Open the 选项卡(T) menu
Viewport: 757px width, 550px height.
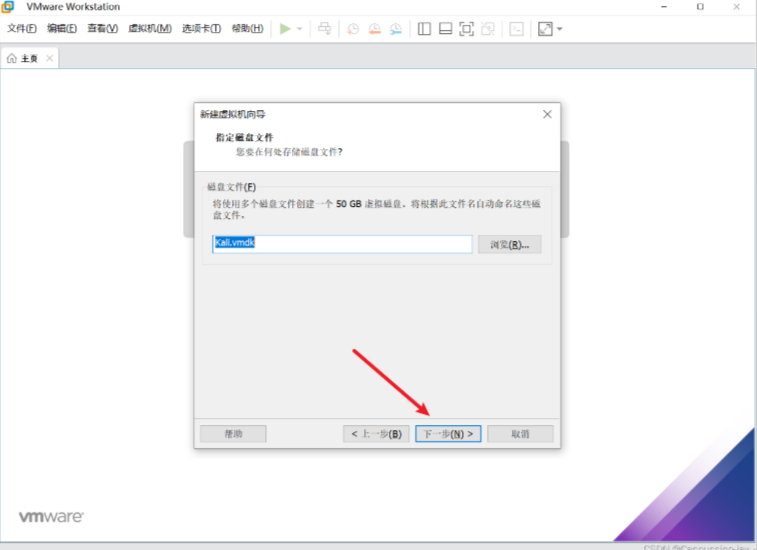tap(201, 28)
